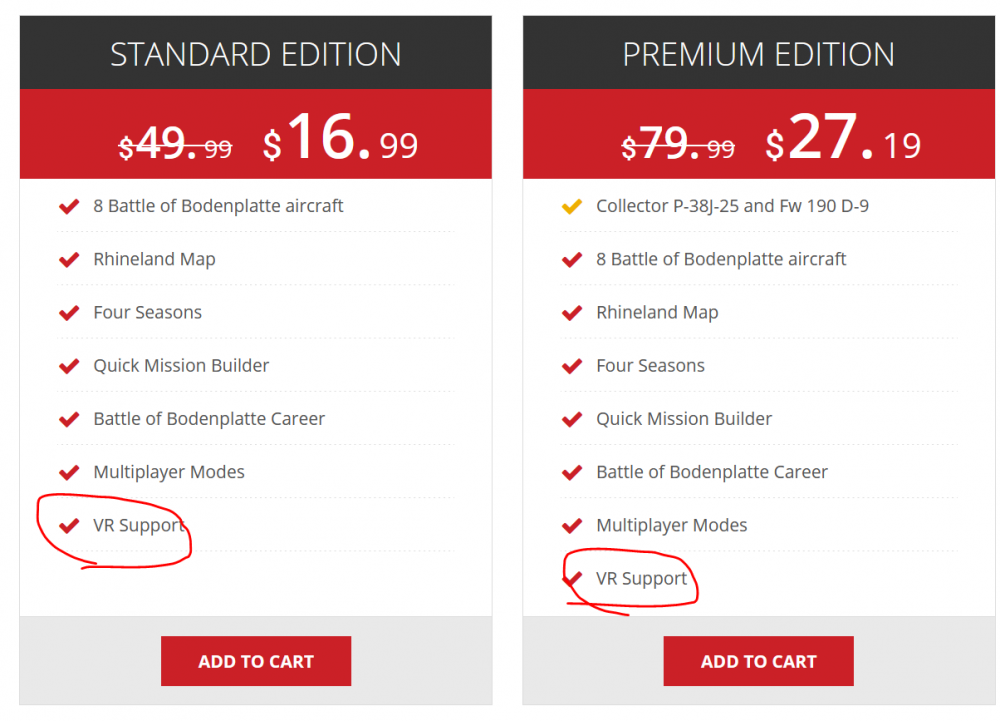The image size is (1000, 721).
Task: Click the crossed-out $79.99 original price
Action: (x=678, y=146)
